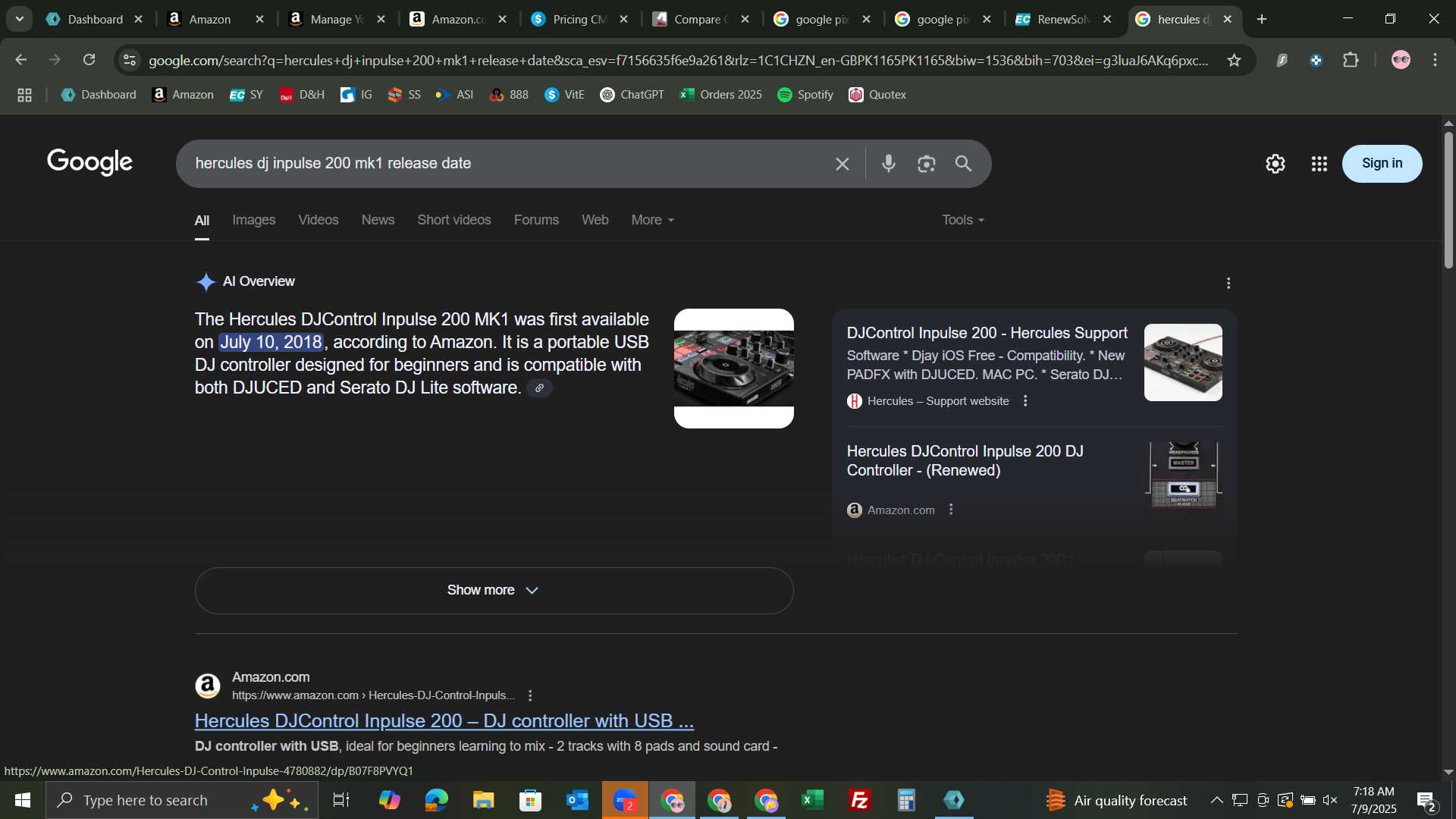Open AI Overview three-dot menu
1456x819 pixels.
[1228, 283]
